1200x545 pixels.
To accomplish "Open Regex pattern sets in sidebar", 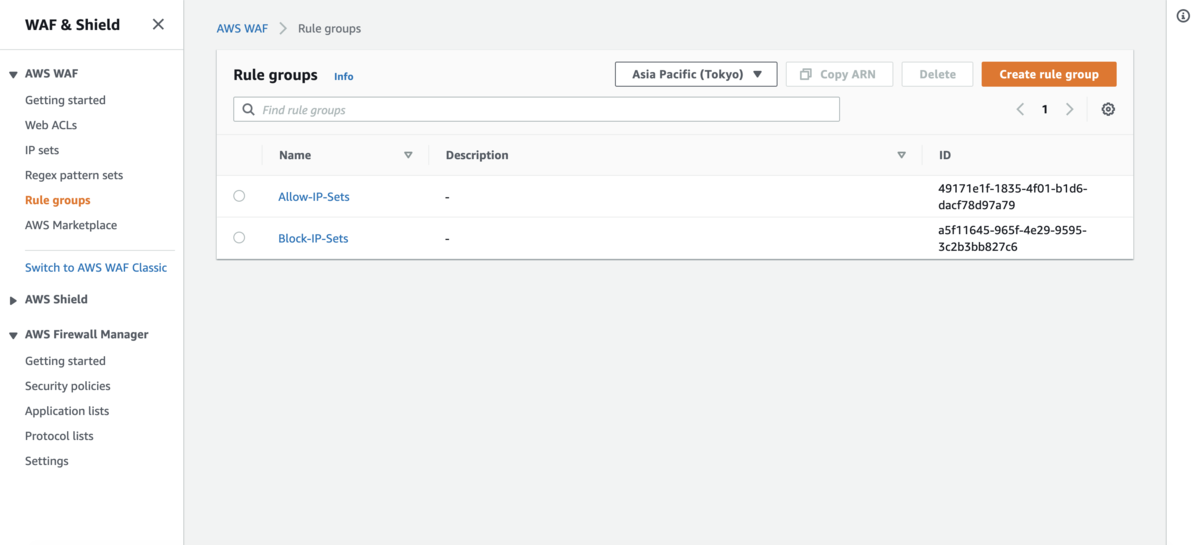I will pyautogui.click(x=74, y=175).
